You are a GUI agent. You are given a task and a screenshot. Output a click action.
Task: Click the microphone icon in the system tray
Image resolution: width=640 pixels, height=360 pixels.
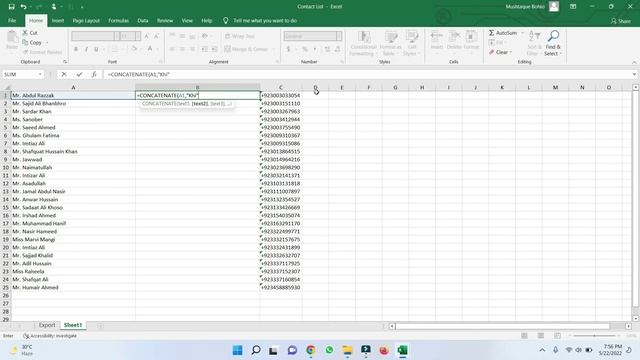coord(555,350)
